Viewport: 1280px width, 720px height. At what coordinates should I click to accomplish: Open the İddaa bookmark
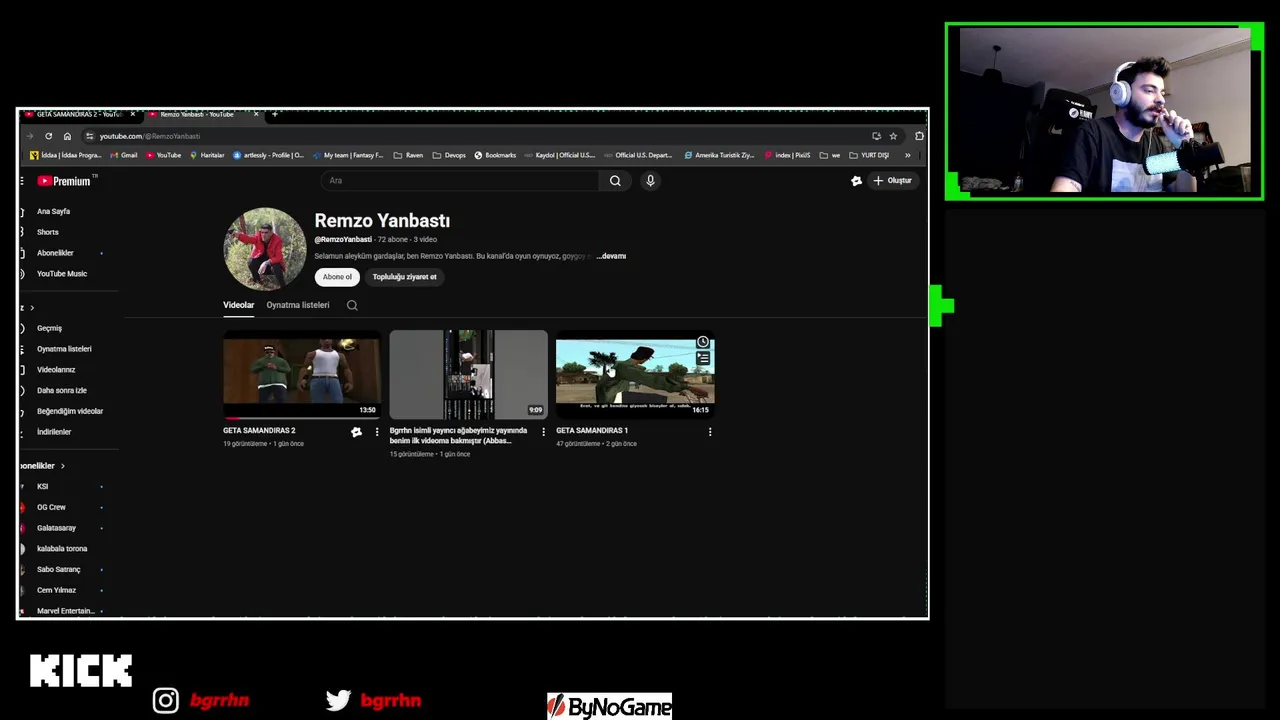[66, 155]
